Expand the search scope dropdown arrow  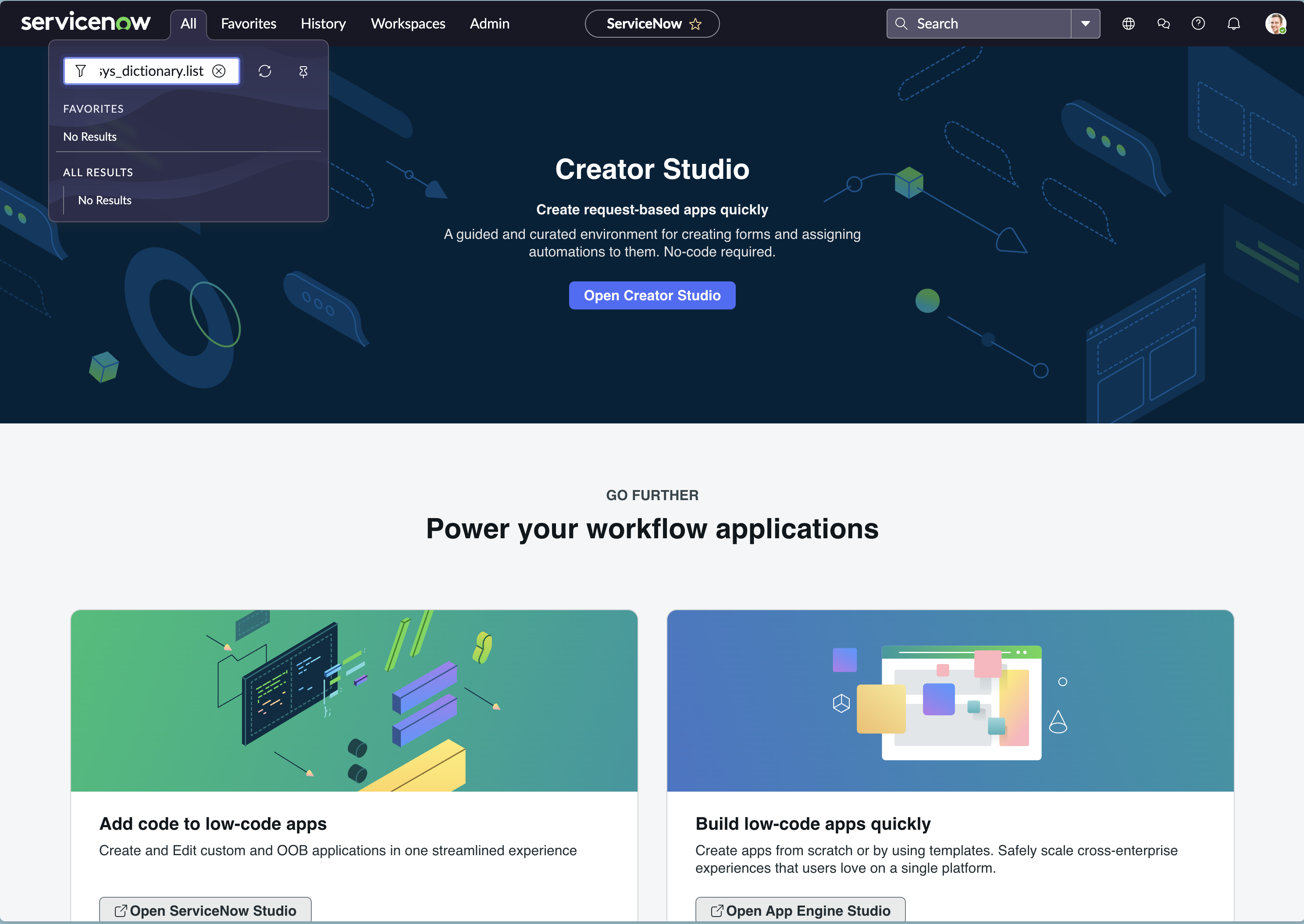1085,24
